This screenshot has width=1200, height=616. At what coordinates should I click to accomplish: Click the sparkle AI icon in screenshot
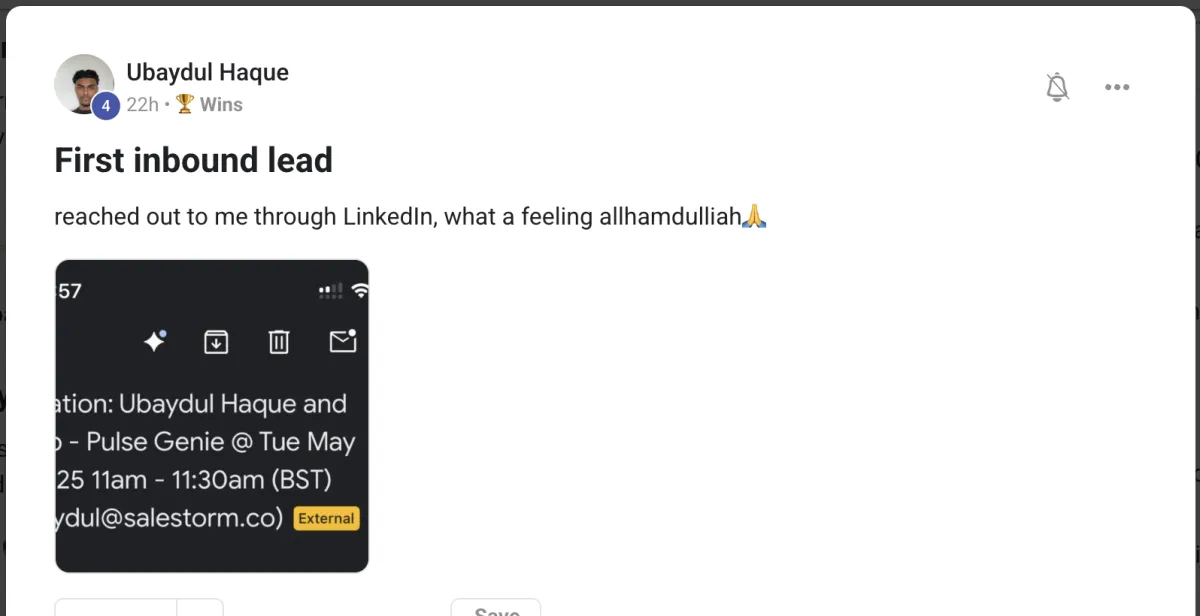(x=154, y=342)
